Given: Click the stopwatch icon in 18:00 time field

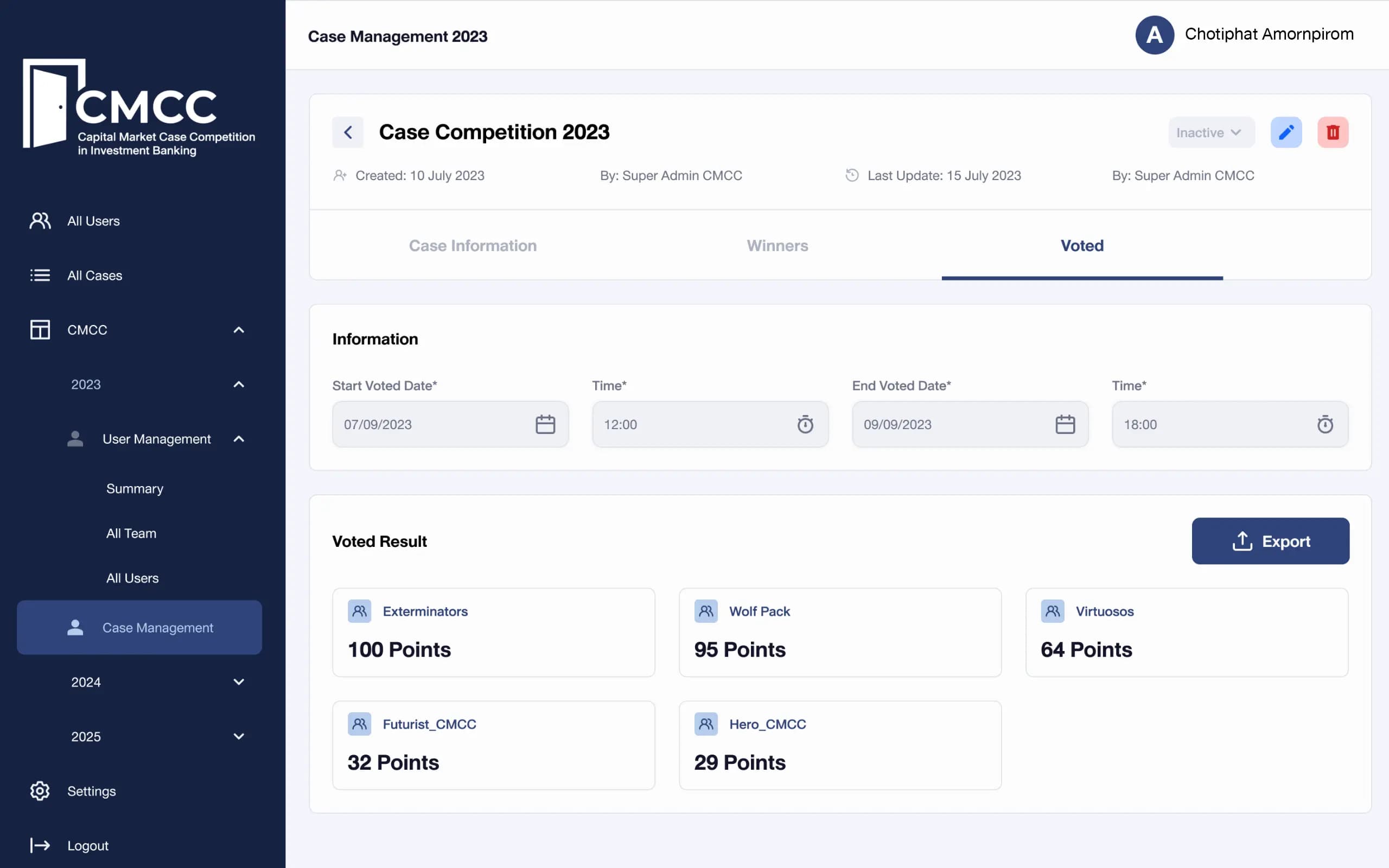Looking at the screenshot, I should 1325,424.
